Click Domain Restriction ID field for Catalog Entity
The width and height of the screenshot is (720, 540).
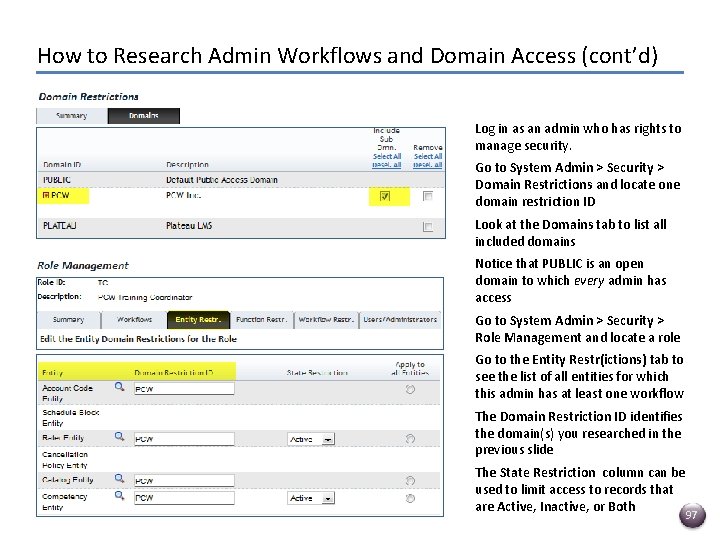click(184, 481)
